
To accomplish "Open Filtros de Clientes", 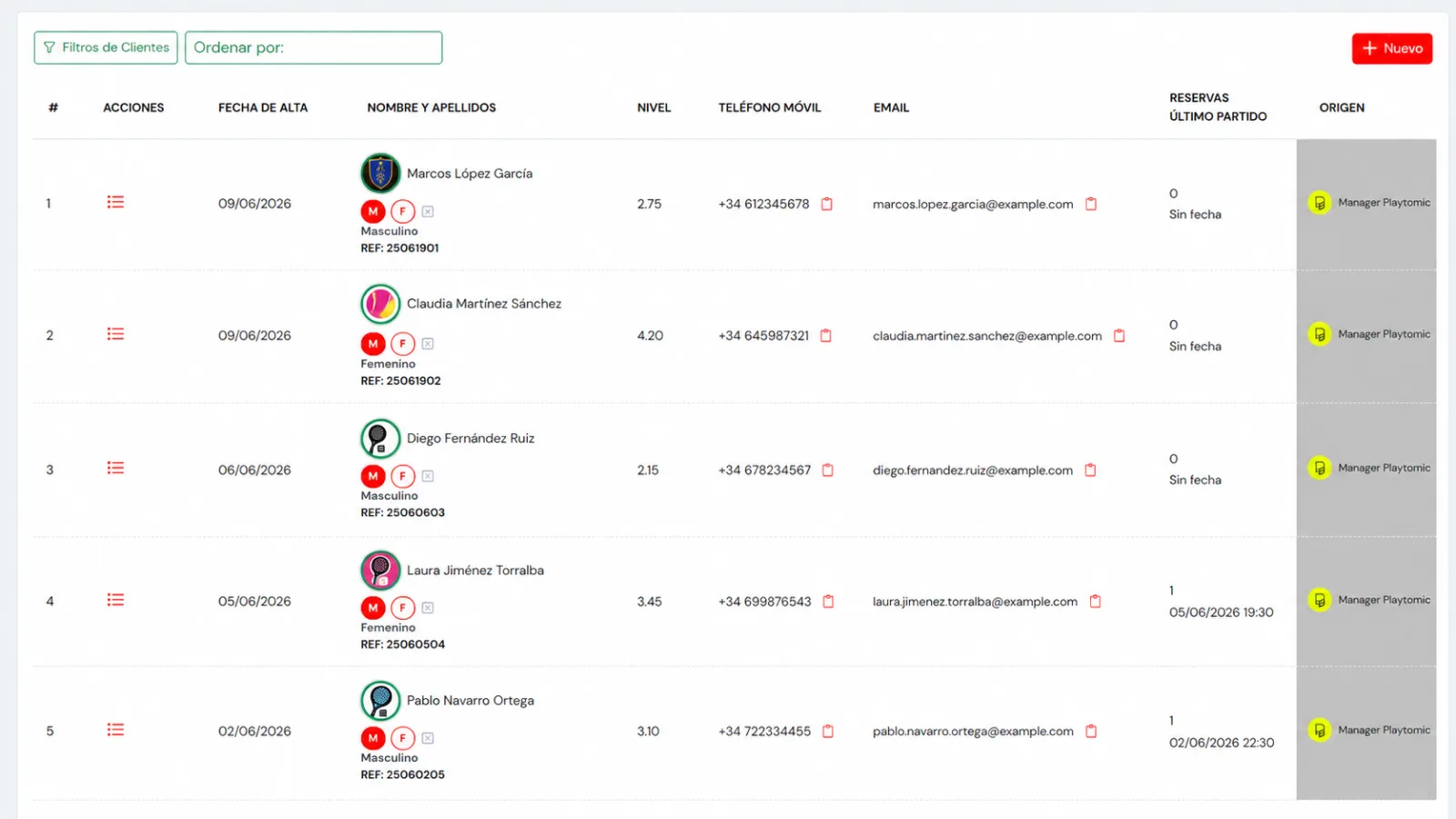I will (106, 47).
